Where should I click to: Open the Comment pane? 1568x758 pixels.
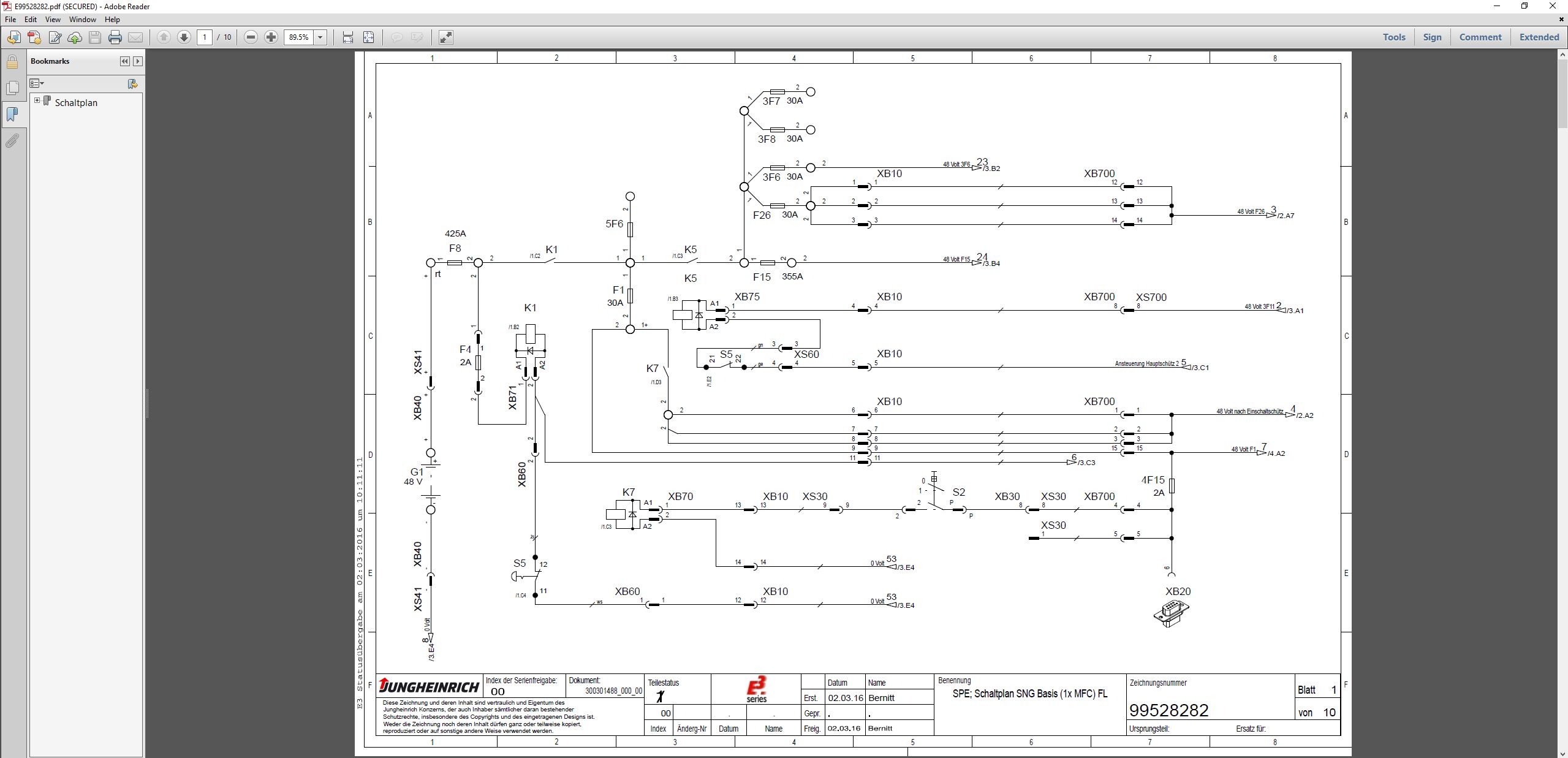click(x=1480, y=37)
